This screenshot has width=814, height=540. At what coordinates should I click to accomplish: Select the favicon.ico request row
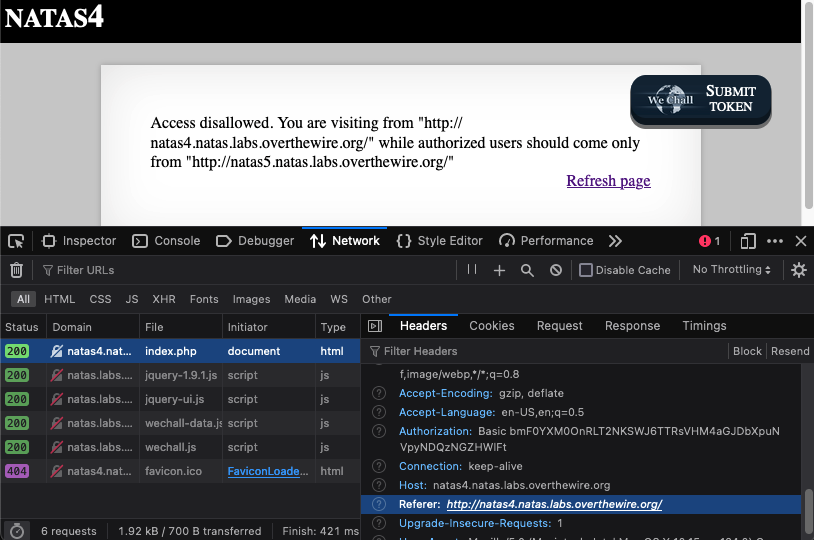click(x=180, y=471)
